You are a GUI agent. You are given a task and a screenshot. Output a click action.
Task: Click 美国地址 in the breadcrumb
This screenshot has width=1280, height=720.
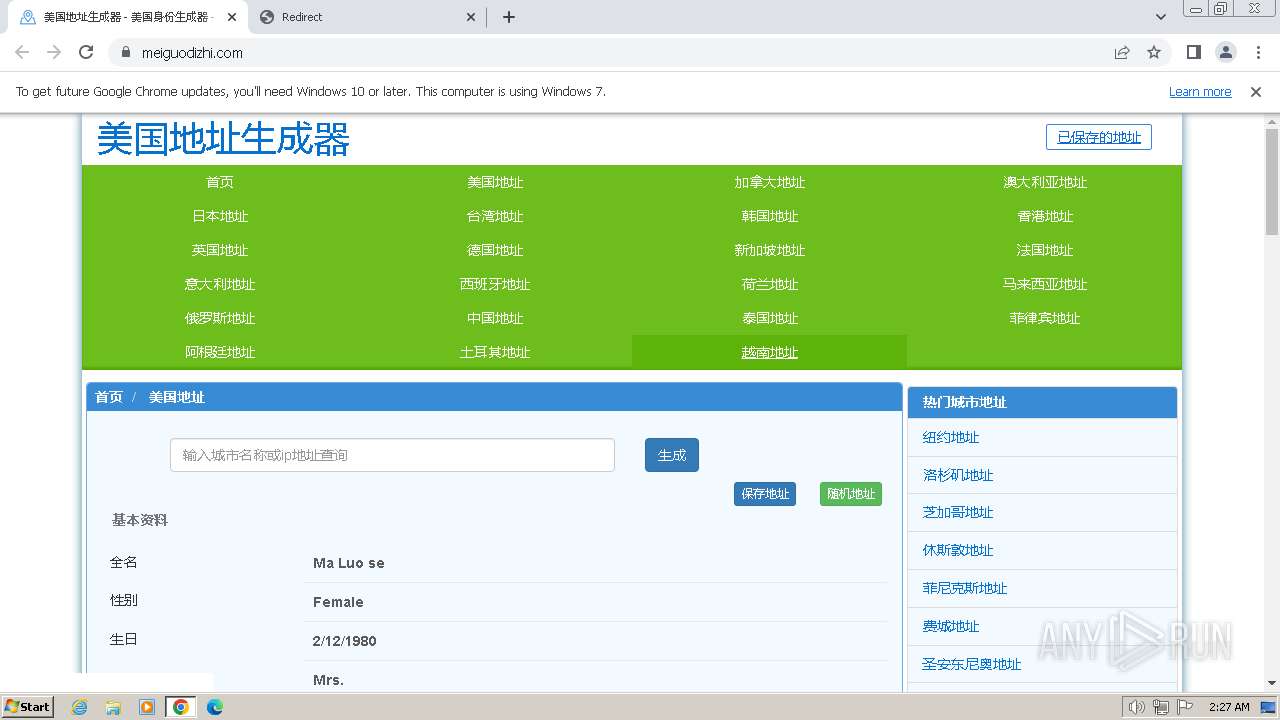point(177,397)
